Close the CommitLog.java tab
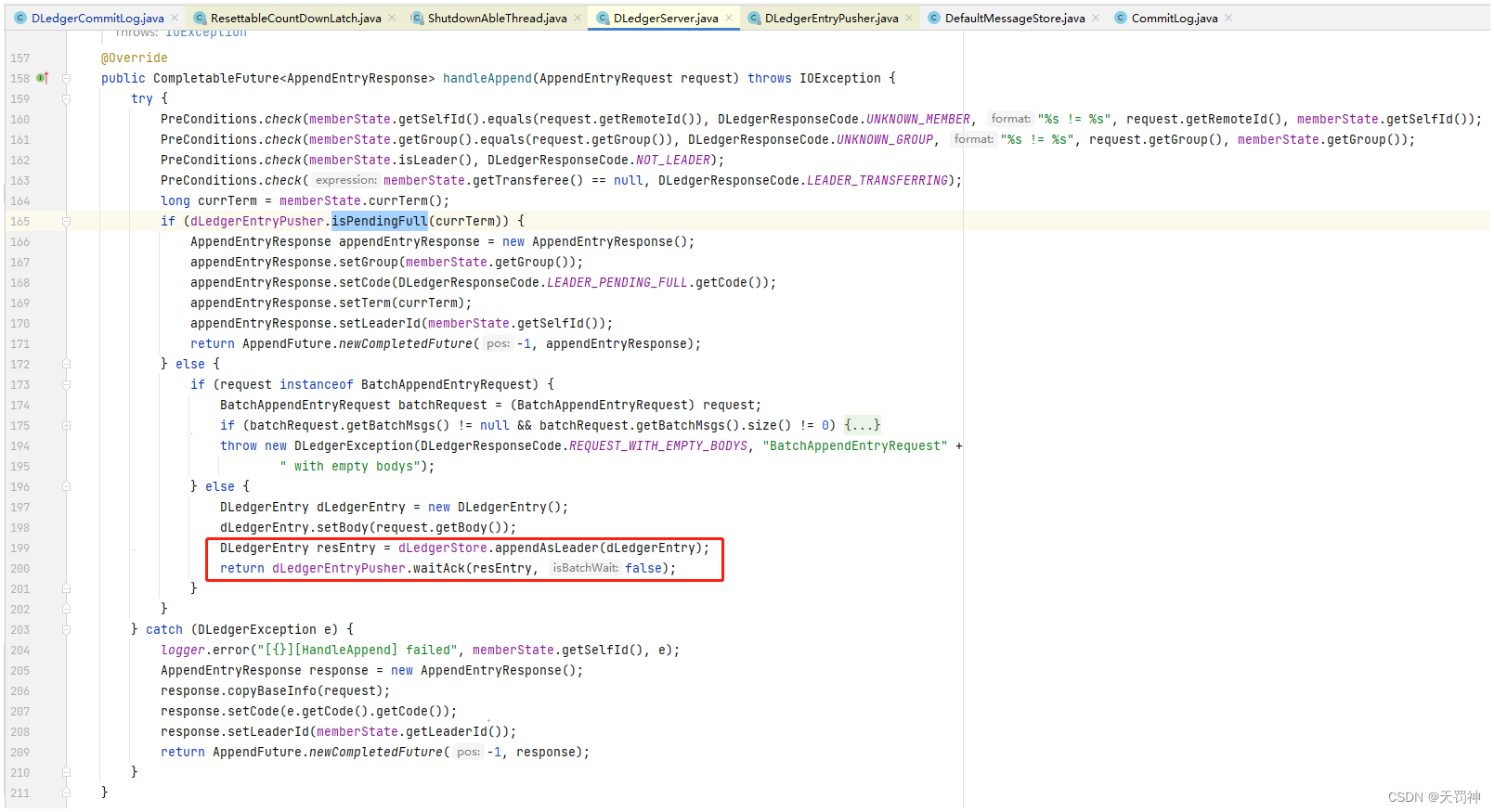 (x=1228, y=18)
